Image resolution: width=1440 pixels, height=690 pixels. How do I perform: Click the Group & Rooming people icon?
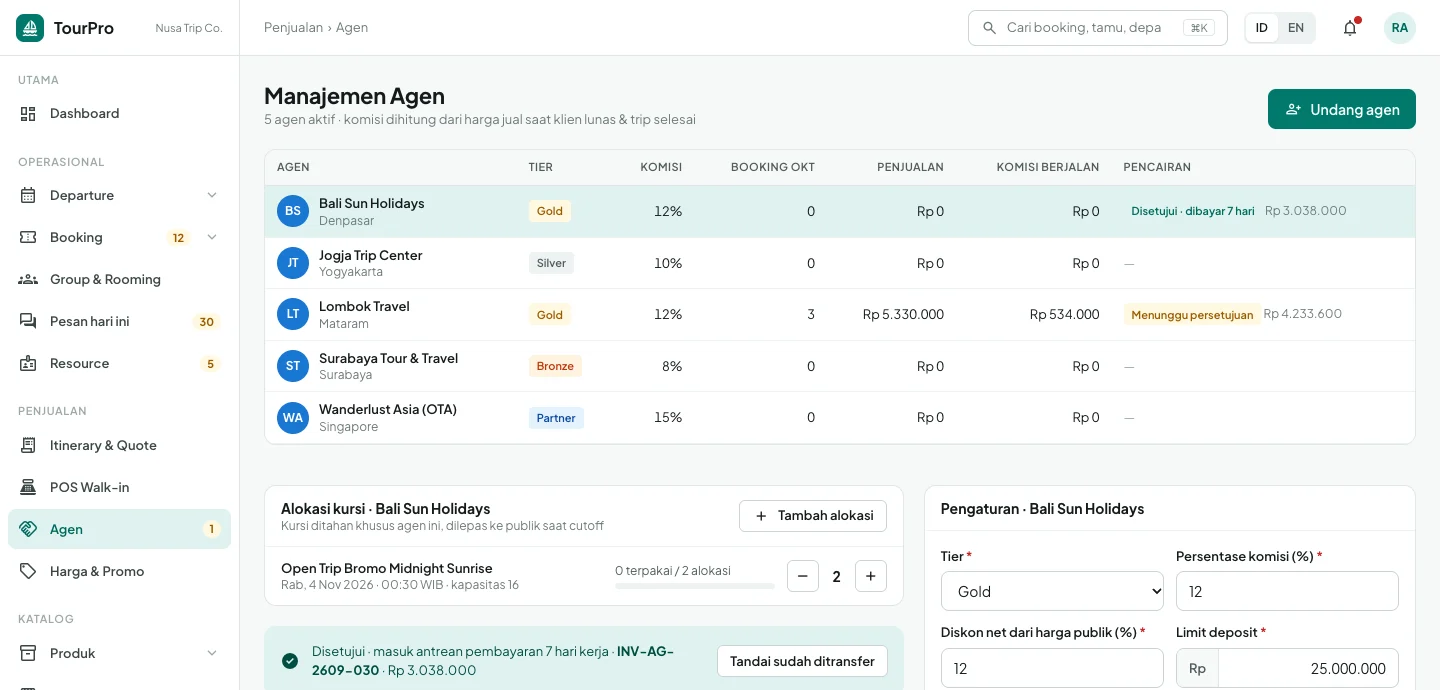[28, 279]
